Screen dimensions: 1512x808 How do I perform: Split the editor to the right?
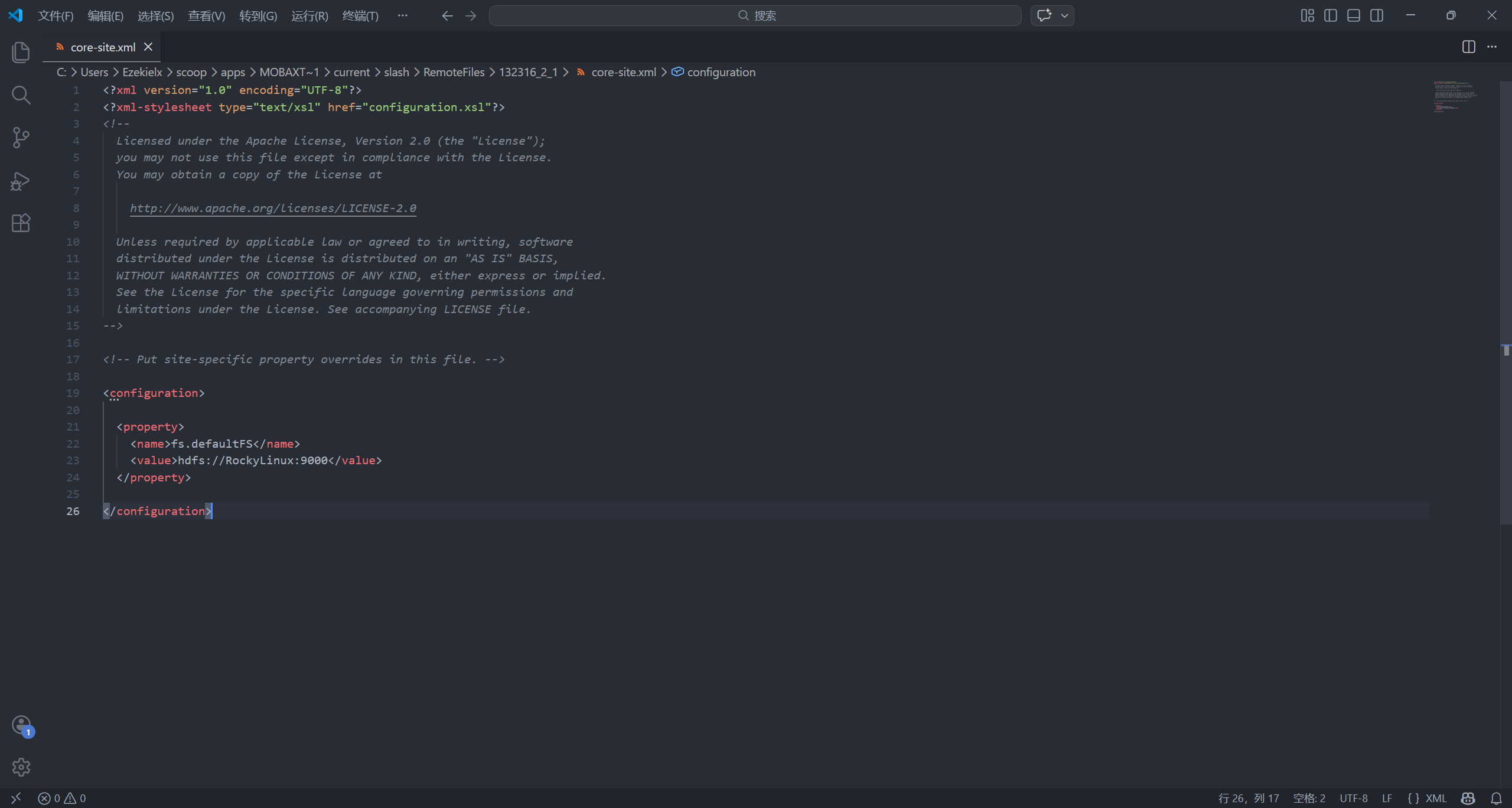click(1468, 47)
